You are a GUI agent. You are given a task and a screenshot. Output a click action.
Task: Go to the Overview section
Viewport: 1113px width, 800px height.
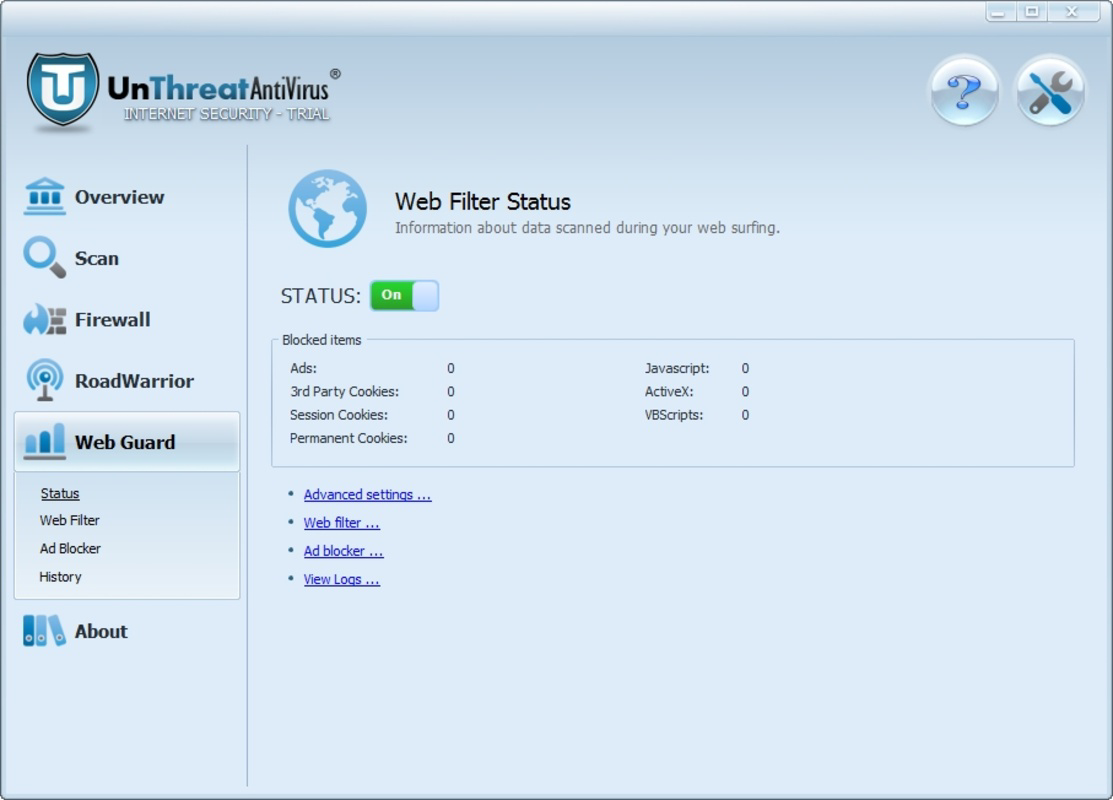(x=119, y=197)
